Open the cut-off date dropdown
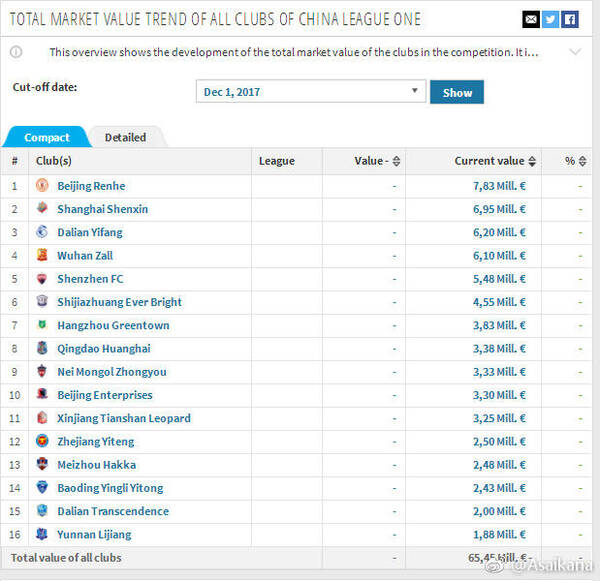600x581 pixels. tap(311, 92)
